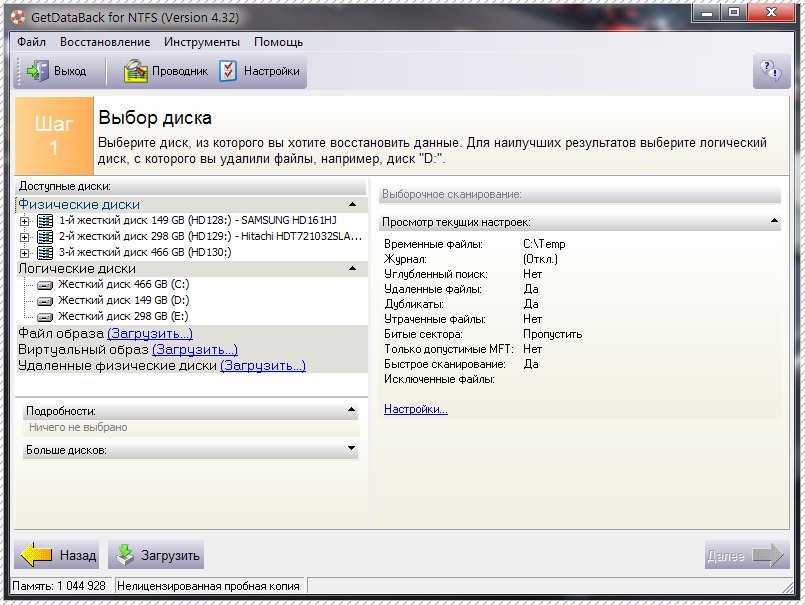The image size is (805, 605).
Task: Click Загрузить link for Файл образа
Action: click(150, 333)
